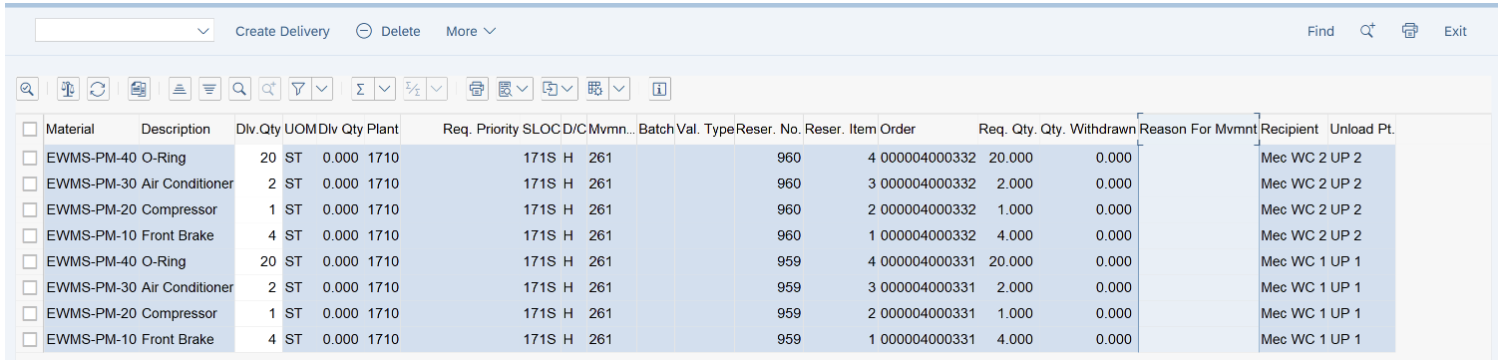The width and height of the screenshot is (1502, 361).
Task: Click EWMS-PM-30 material, reservation 959 row
Action: click(91, 287)
